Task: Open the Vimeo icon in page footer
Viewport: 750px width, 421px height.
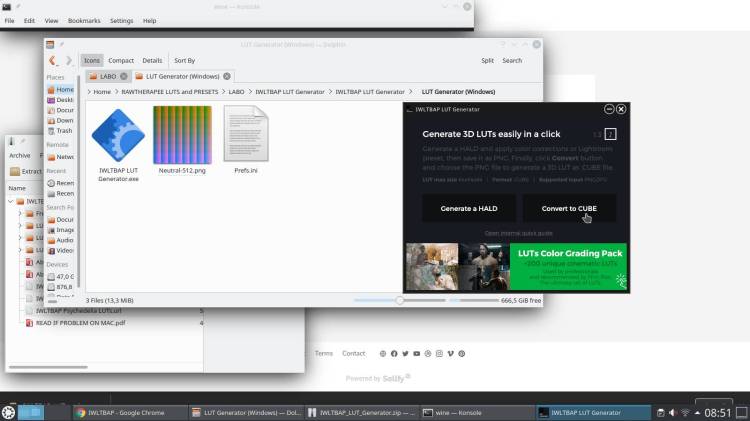Action: 450,354
